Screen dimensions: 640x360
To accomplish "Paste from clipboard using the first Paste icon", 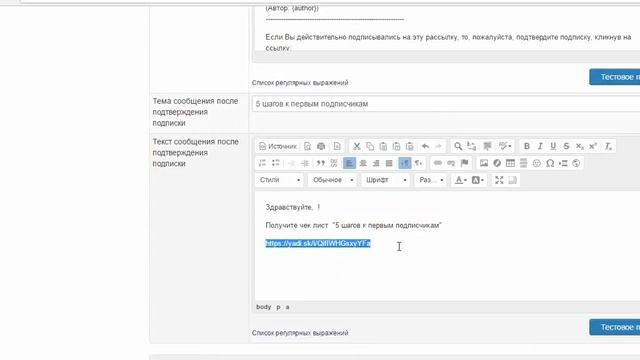I will [383, 146].
